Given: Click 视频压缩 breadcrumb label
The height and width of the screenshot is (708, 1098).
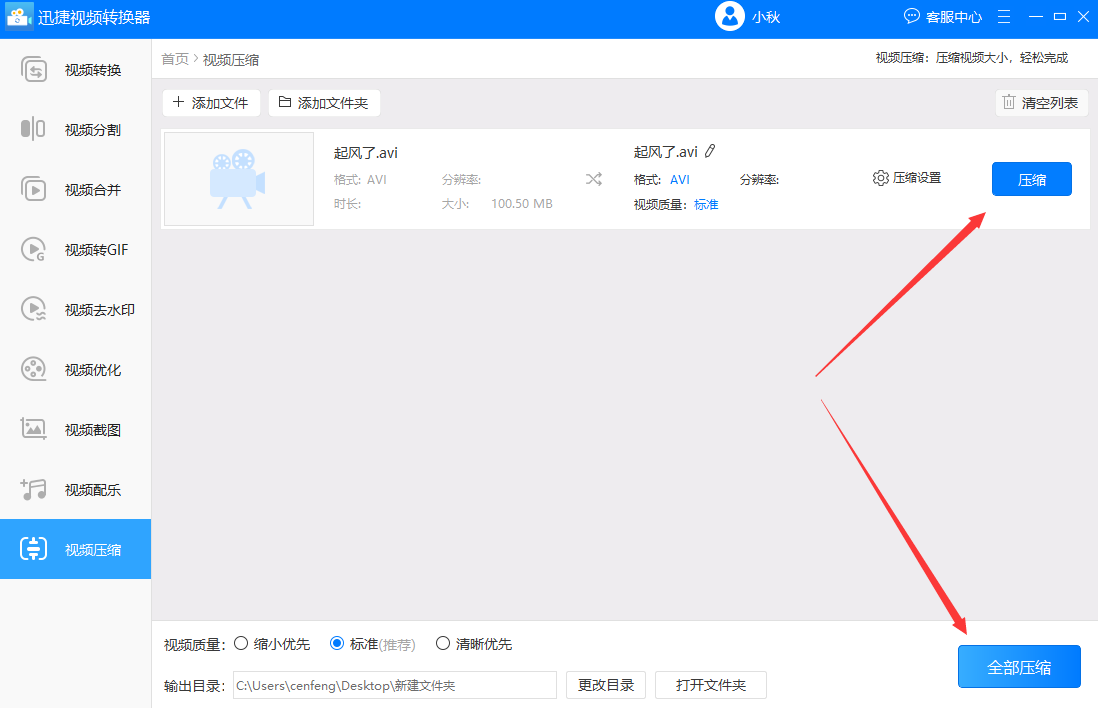Looking at the screenshot, I should pos(231,60).
